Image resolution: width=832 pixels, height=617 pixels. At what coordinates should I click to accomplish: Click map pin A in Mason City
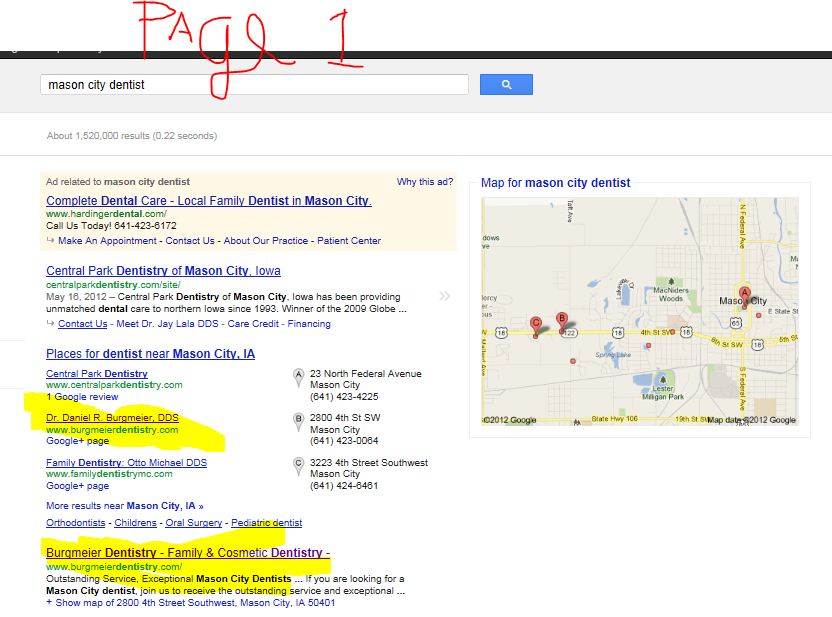pyautogui.click(x=744, y=297)
